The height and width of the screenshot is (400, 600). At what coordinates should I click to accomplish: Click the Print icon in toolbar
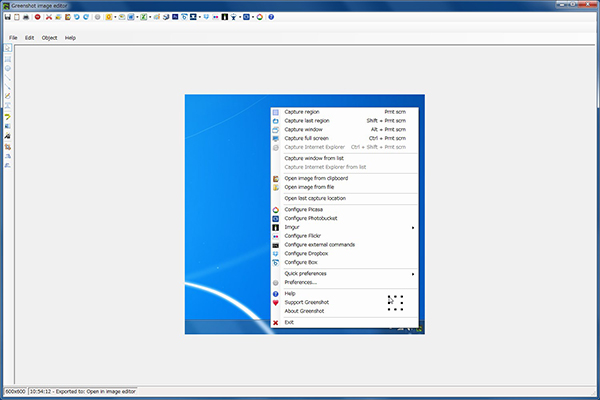click(26, 17)
